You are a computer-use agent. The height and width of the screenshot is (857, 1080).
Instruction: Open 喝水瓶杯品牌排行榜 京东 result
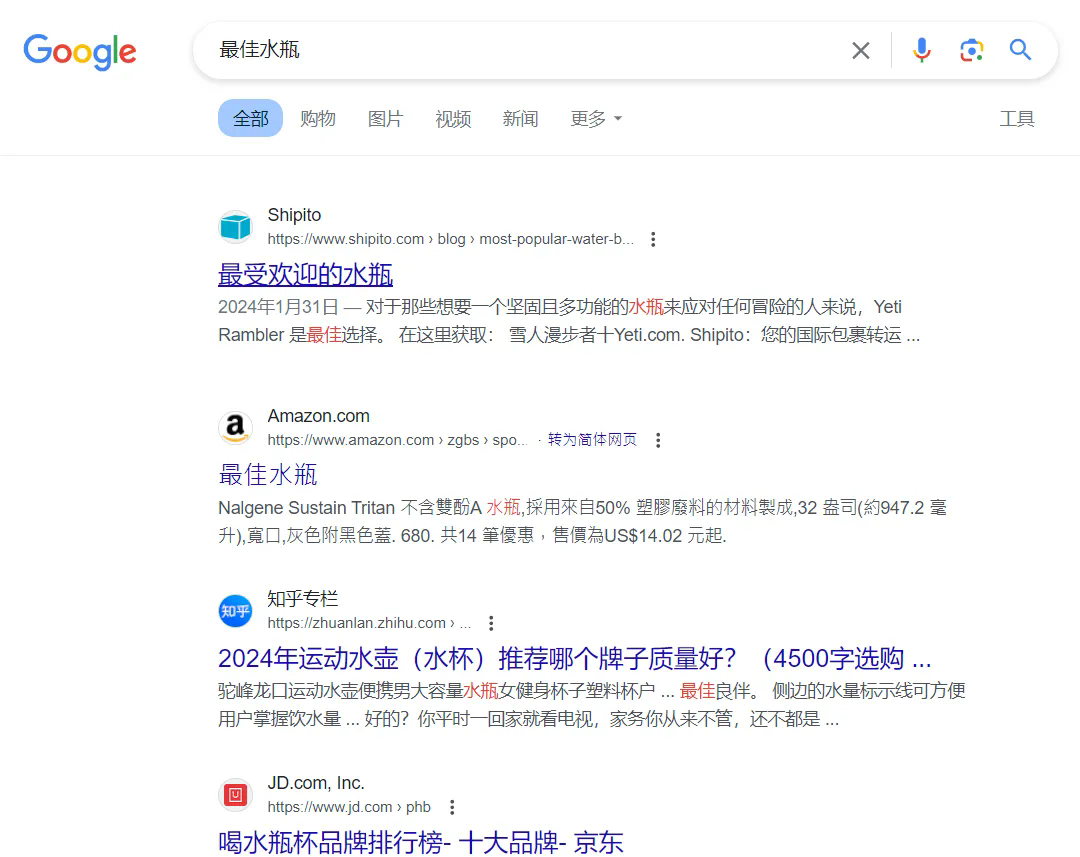tap(421, 843)
